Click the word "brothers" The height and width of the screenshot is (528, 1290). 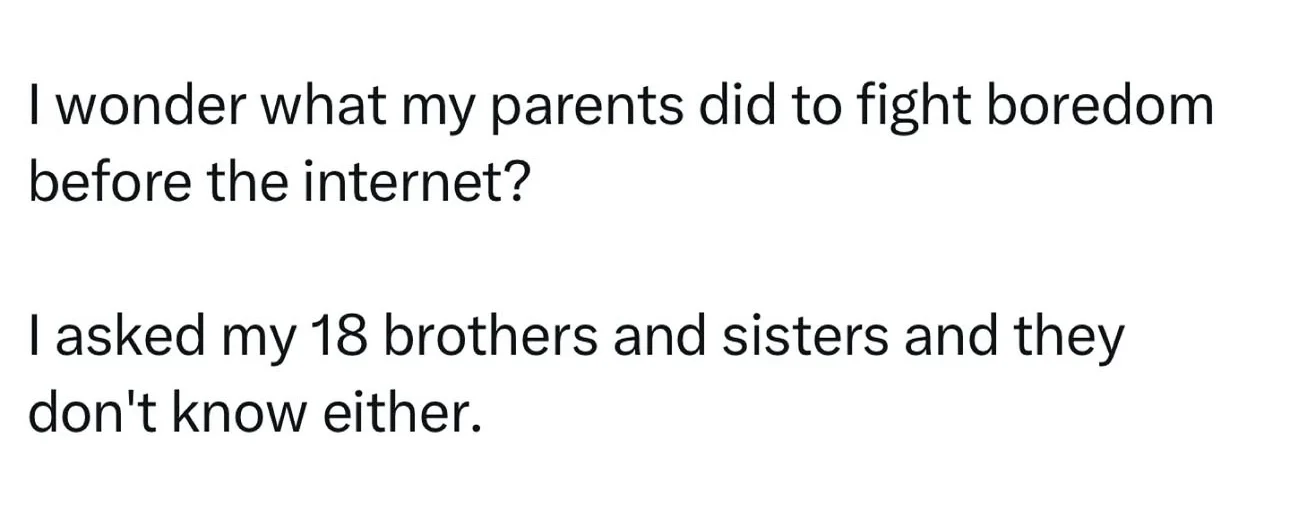[x=491, y=339]
